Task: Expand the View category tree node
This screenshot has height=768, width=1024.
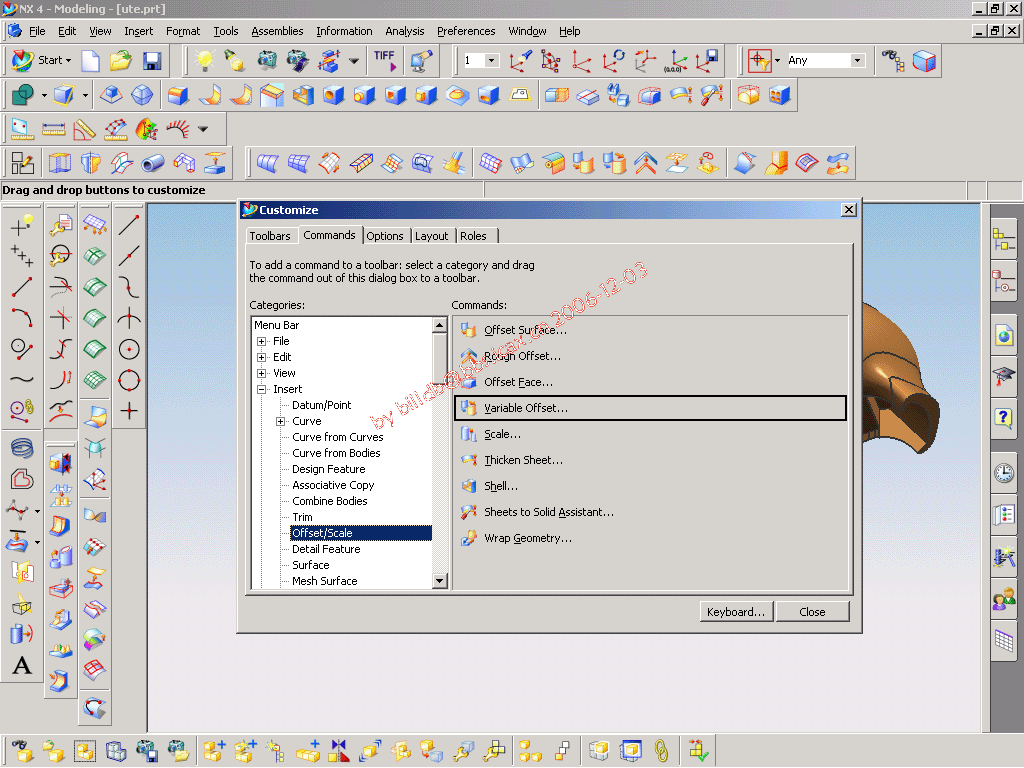Action: 262,374
